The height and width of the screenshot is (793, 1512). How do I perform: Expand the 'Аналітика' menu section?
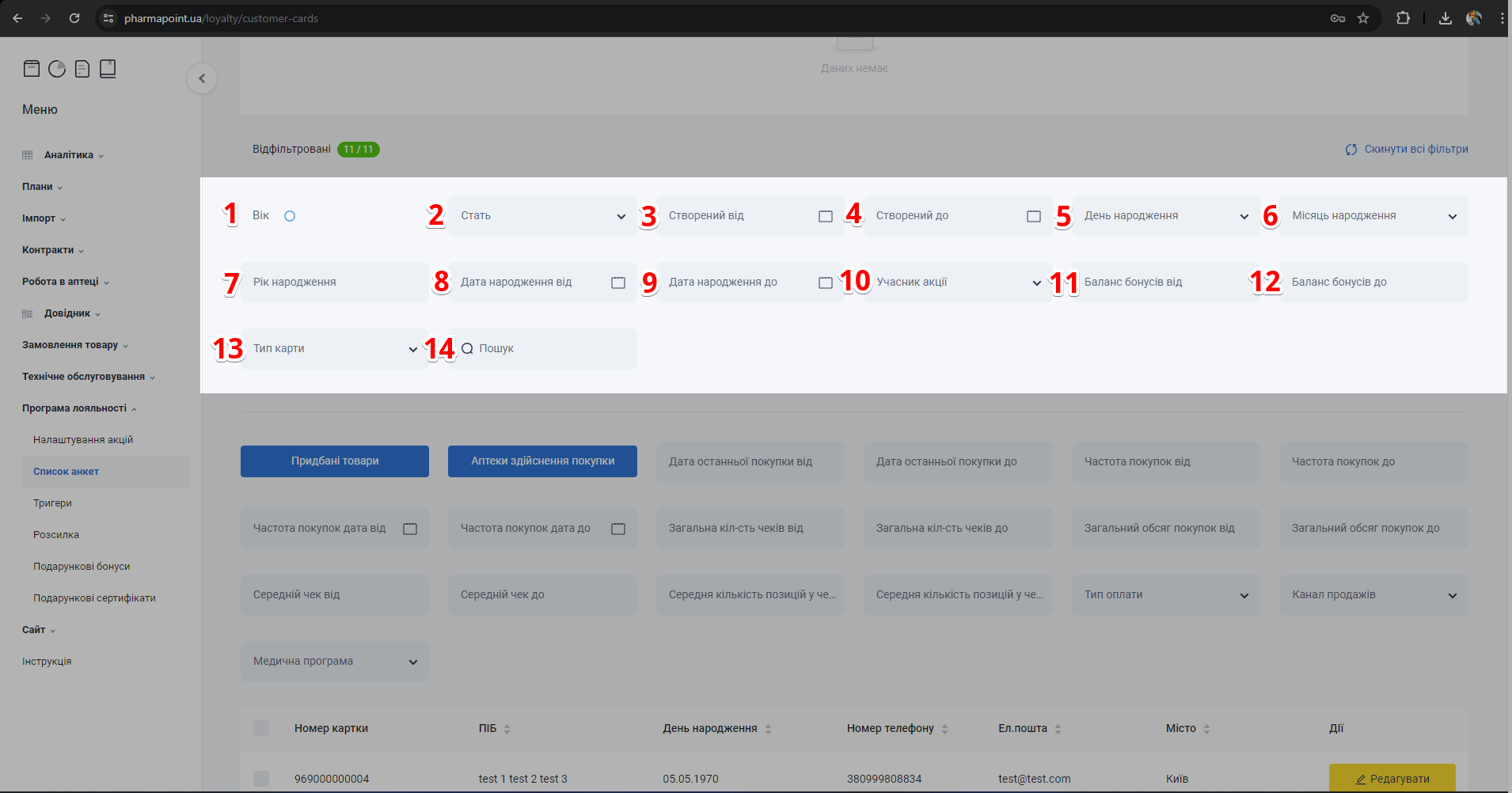(x=69, y=155)
